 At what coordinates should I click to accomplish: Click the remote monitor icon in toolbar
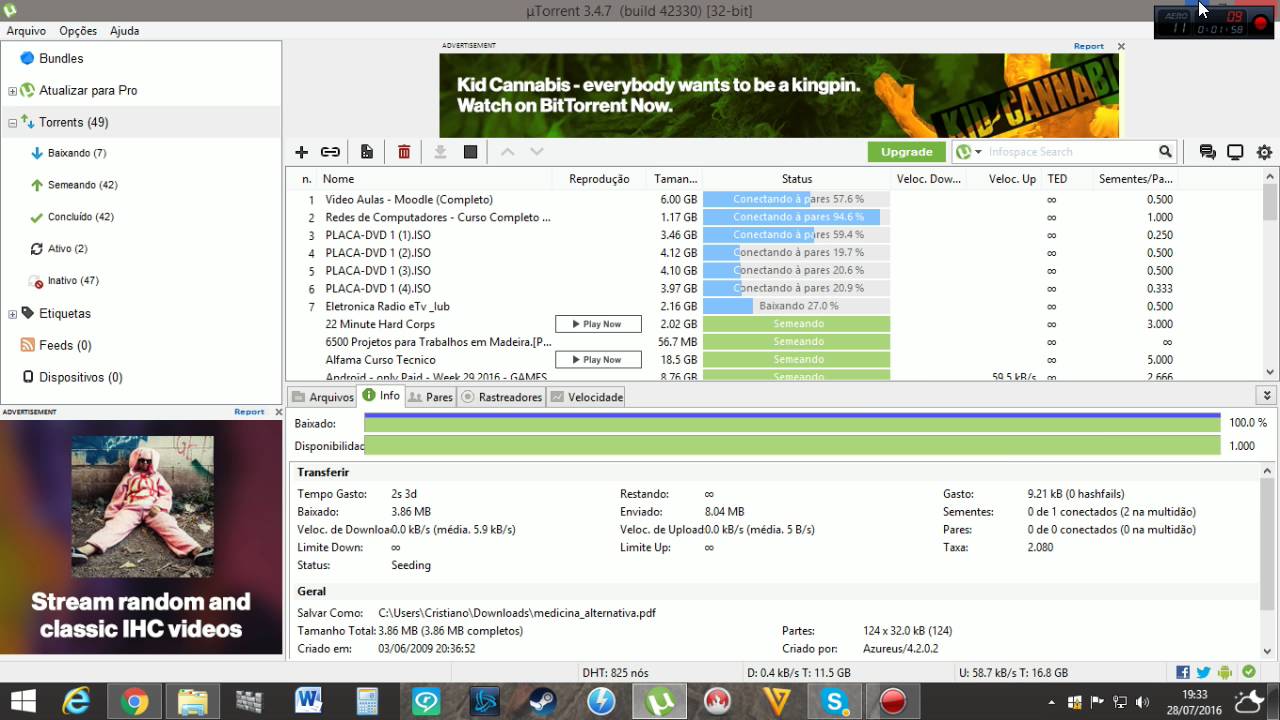pyautogui.click(x=1235, y=152)
